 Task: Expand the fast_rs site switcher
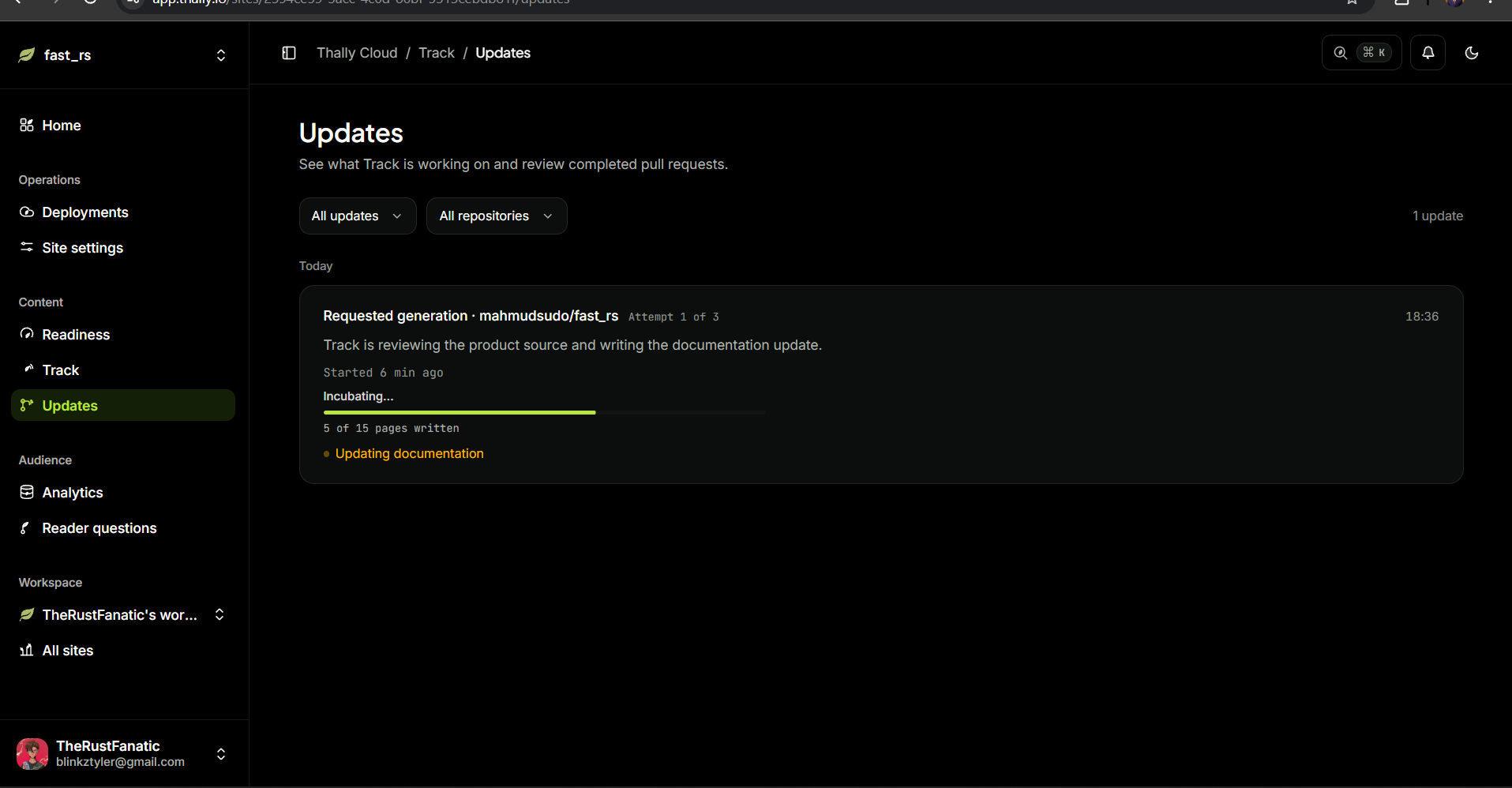tap(221, 55)
